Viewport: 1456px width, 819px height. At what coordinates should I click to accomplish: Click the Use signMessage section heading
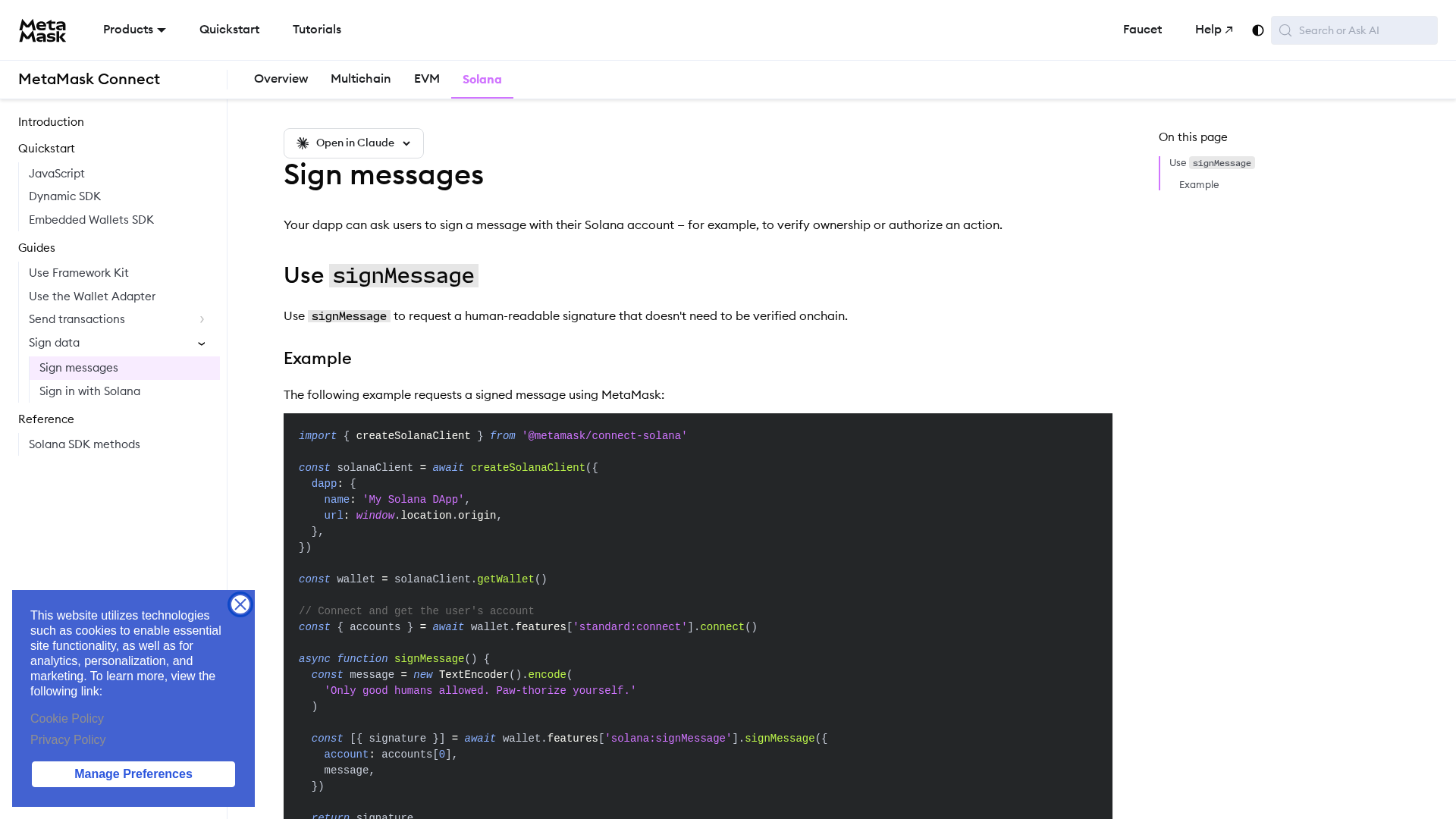click(x=381, y=275)
